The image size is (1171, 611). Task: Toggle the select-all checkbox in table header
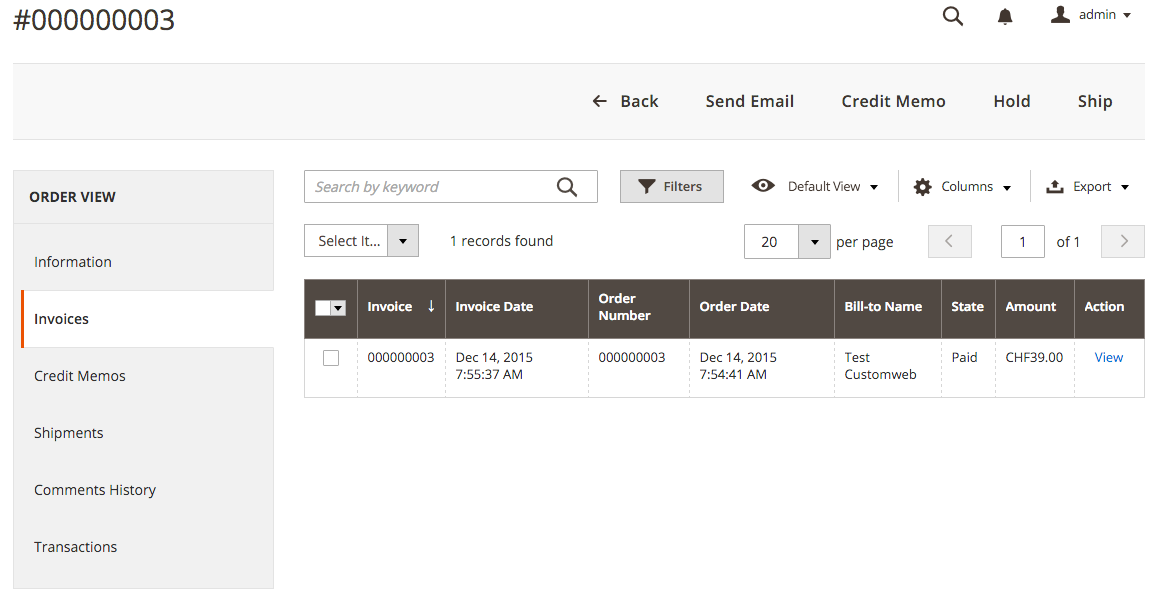322,308
